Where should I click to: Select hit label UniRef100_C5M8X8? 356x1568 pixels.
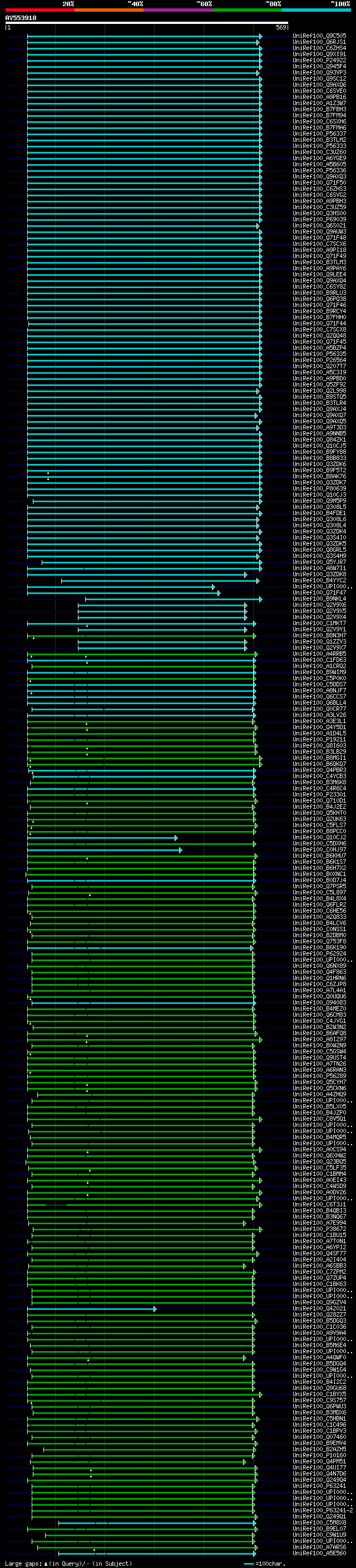tap(319, 1522)
